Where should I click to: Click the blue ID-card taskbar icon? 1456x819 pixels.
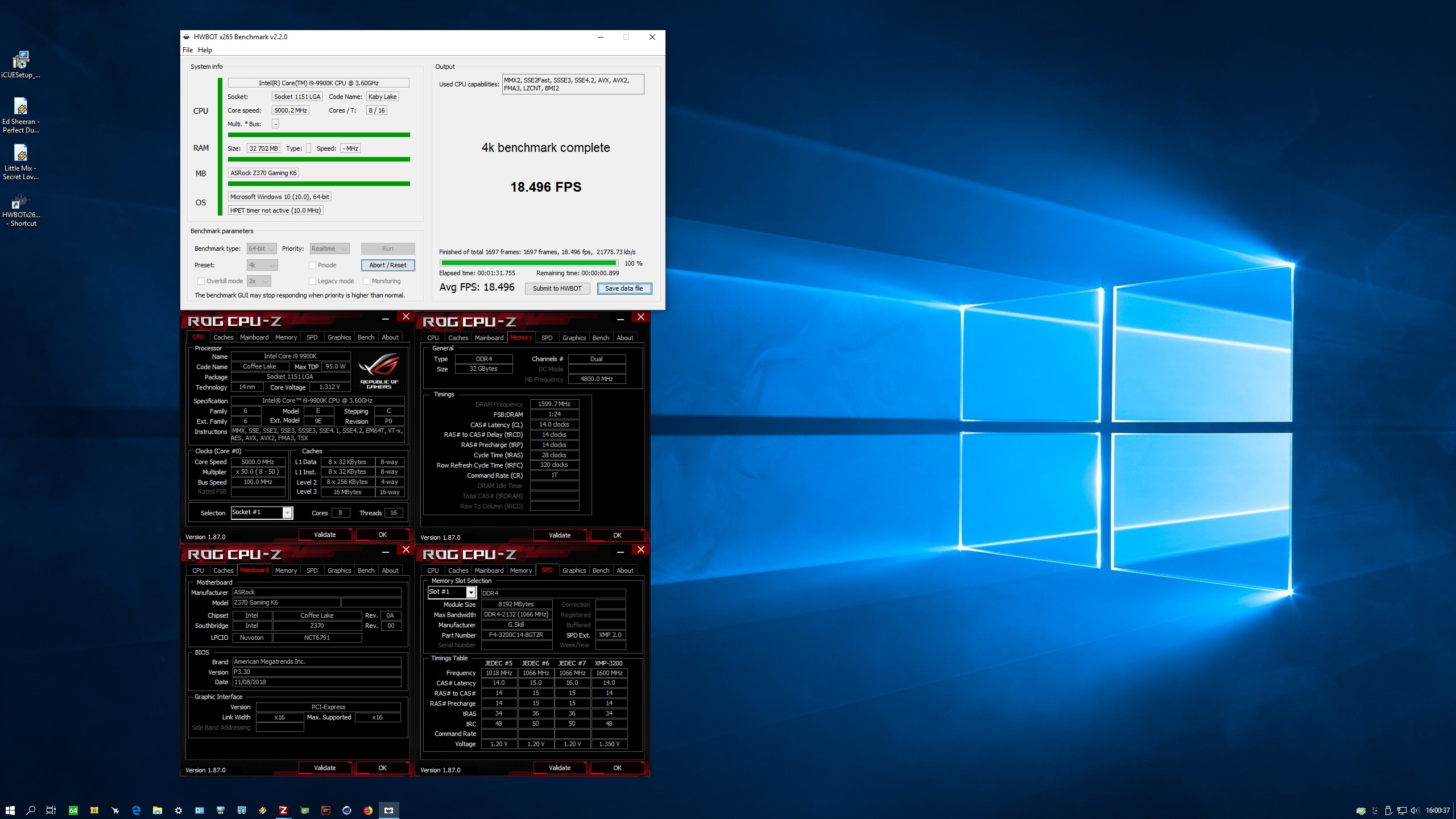(x=200, y=810)
